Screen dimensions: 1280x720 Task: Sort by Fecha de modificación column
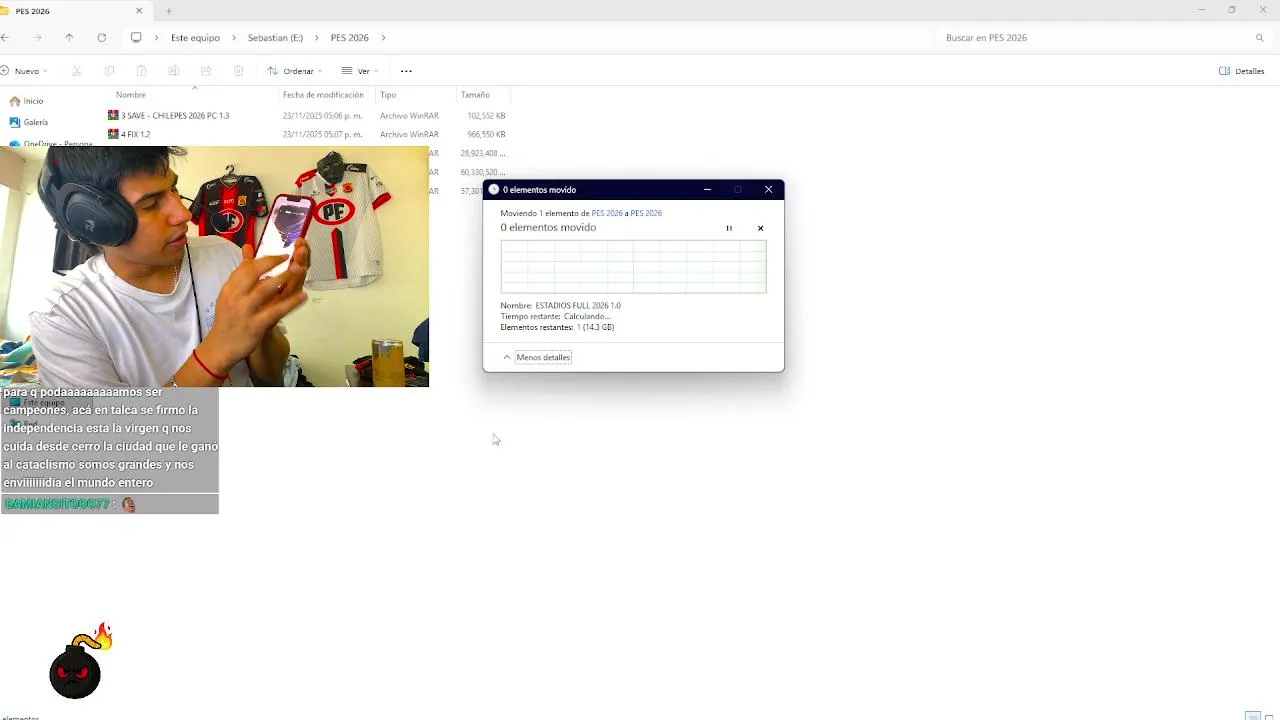point(323,95)
